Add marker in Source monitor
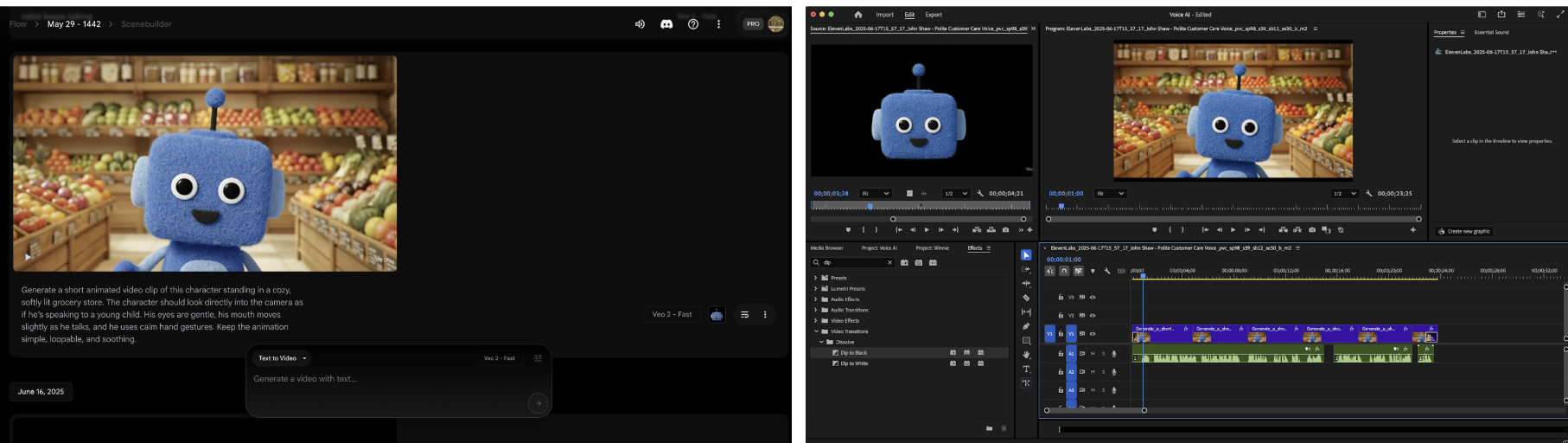1568x443 pixels. 848,230
